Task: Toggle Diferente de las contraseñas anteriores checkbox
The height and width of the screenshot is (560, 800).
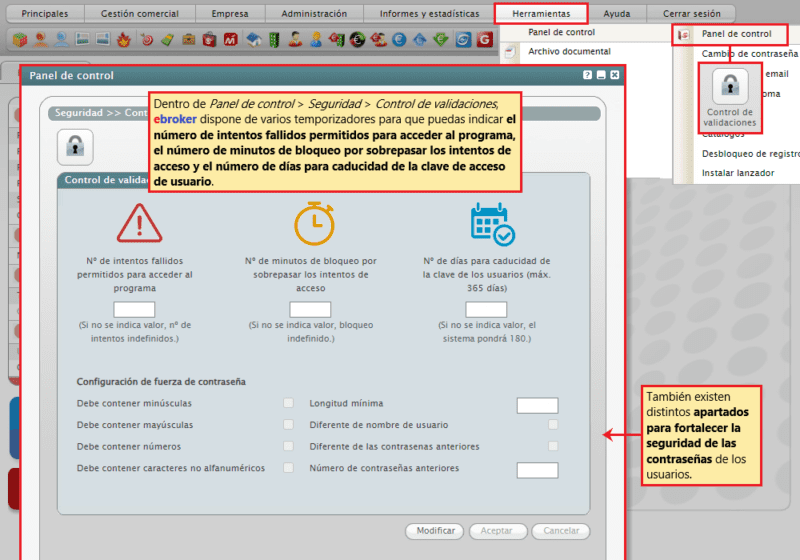Action: [x=553, y=446]
